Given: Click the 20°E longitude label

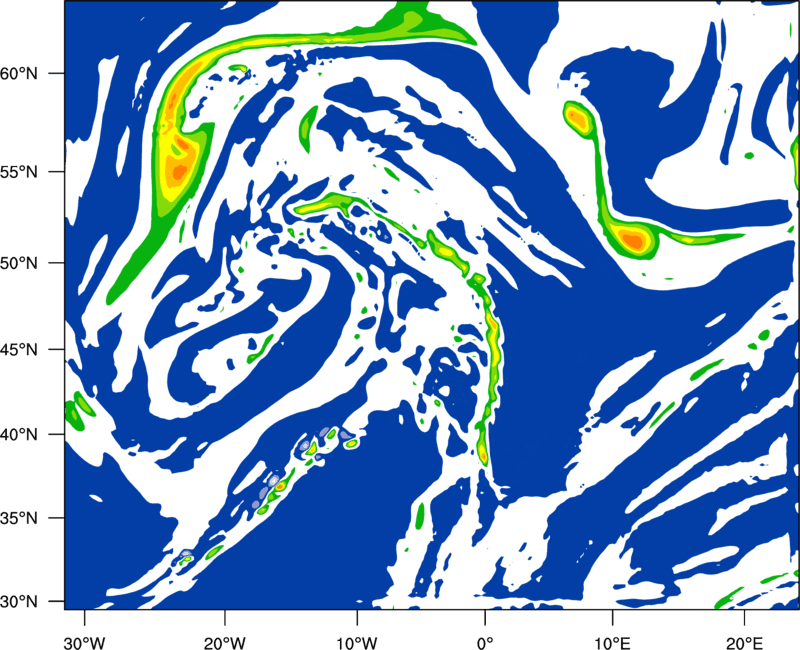Looking at the screenshot, I should [744, 643].
